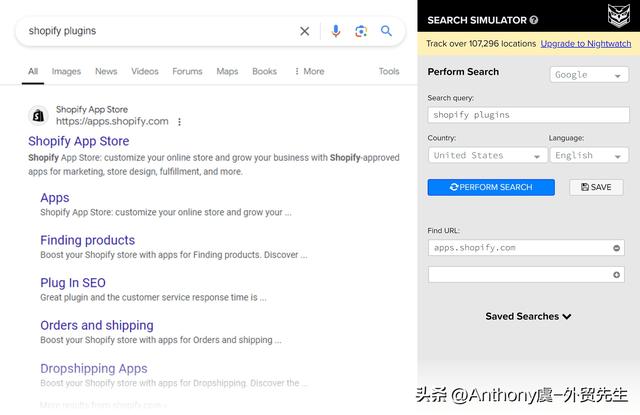The width and height of the screenshot is (640, 415).
Task: Focus the empty second Find URL field
Action: (x=526, y=275)
